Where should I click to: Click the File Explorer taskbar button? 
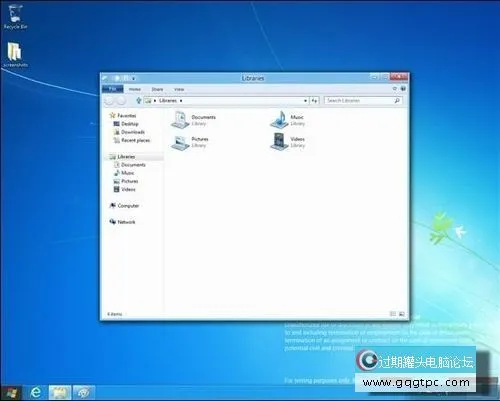click(x=59, y=393)
